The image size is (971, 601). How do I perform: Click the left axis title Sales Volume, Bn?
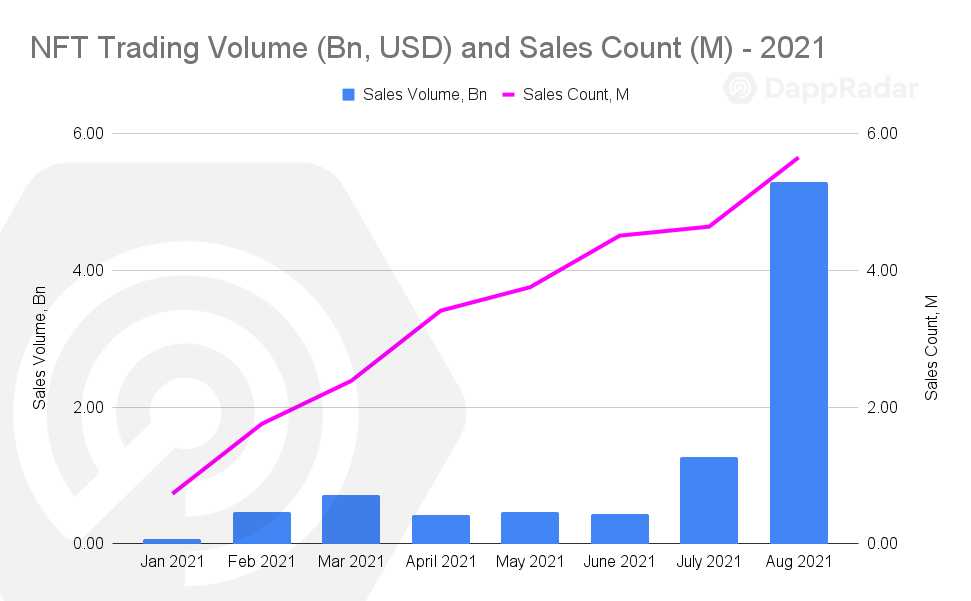[x=39, y=347]
